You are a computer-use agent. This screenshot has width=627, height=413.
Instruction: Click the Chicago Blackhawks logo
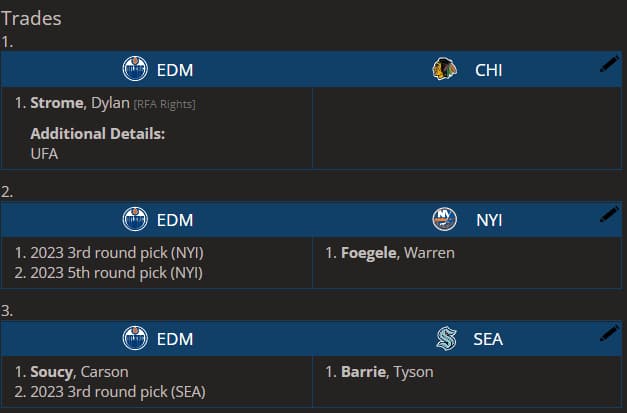pos(444,70)
